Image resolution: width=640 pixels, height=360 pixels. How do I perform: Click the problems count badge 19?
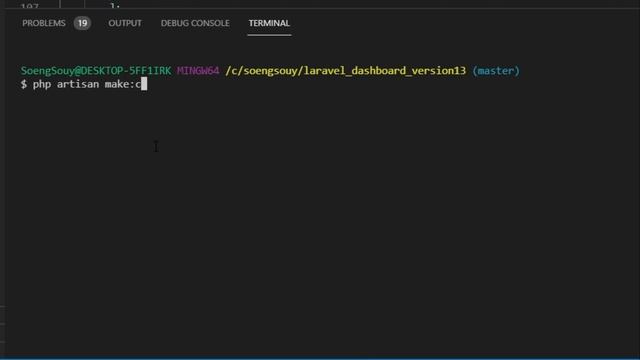[82, 23]
